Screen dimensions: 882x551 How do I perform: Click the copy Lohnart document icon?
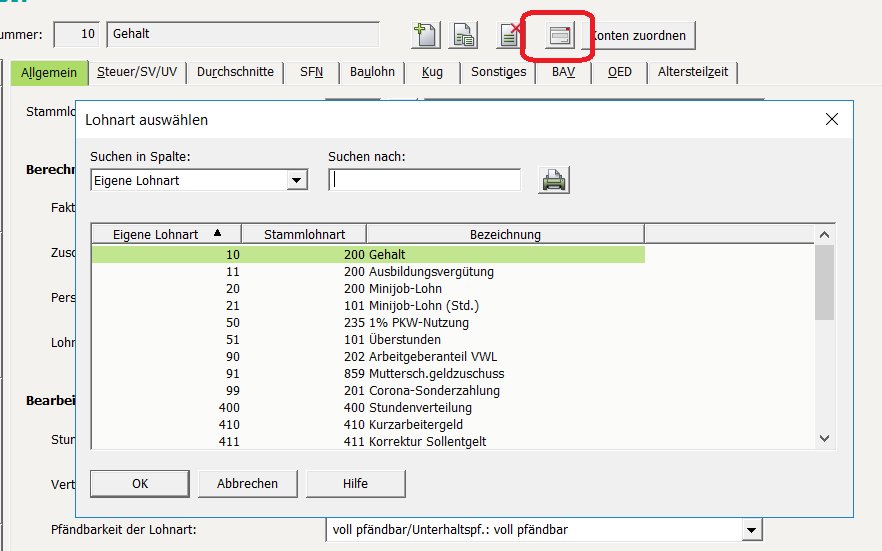coord(463,35)
